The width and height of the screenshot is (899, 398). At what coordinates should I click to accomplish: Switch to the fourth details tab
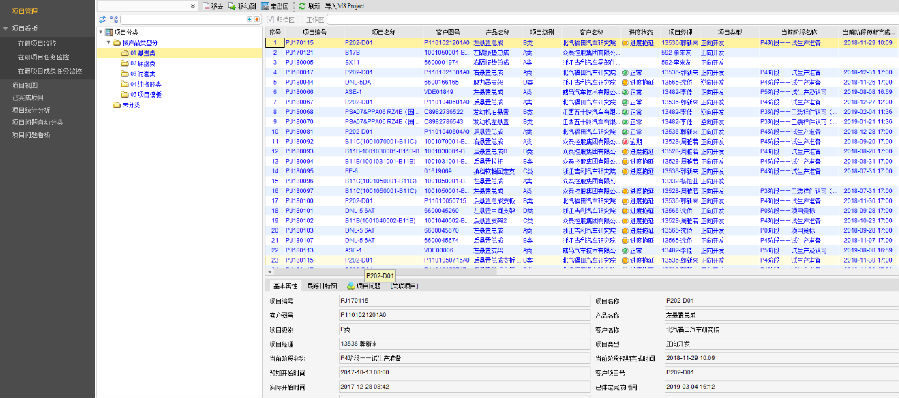[404, 286]
